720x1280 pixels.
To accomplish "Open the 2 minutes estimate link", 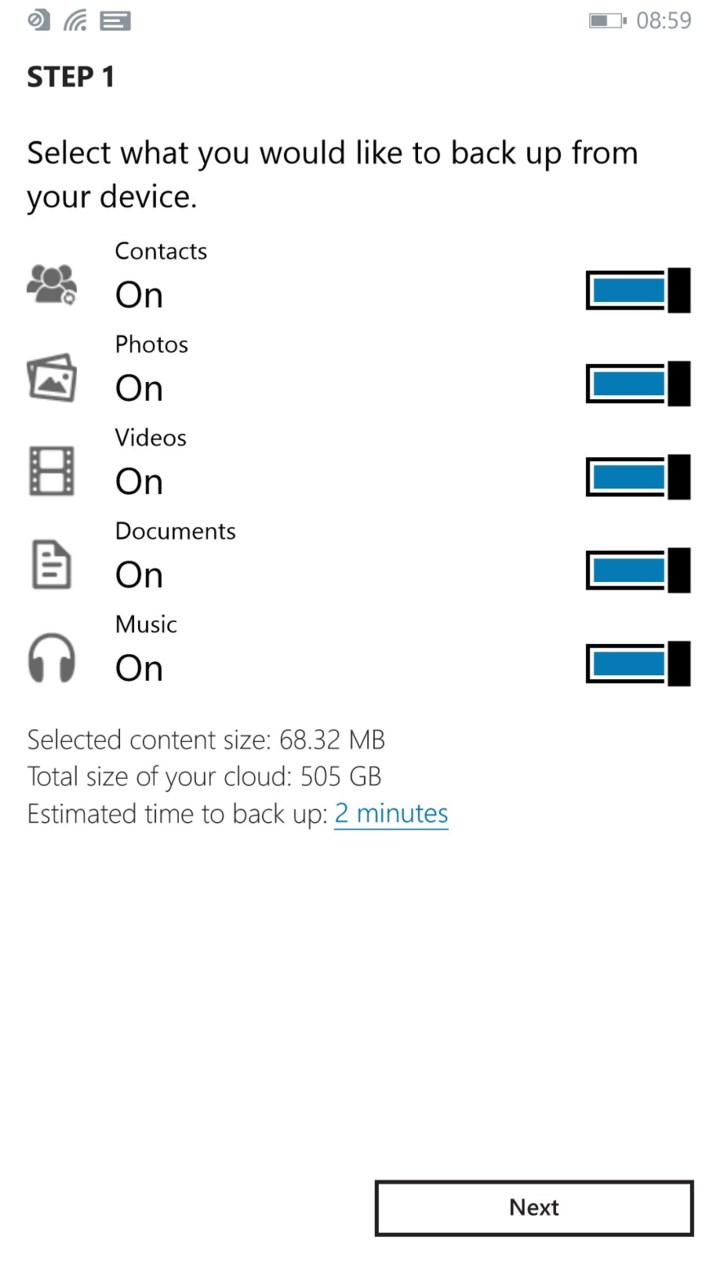I will (x=391, y=814).
